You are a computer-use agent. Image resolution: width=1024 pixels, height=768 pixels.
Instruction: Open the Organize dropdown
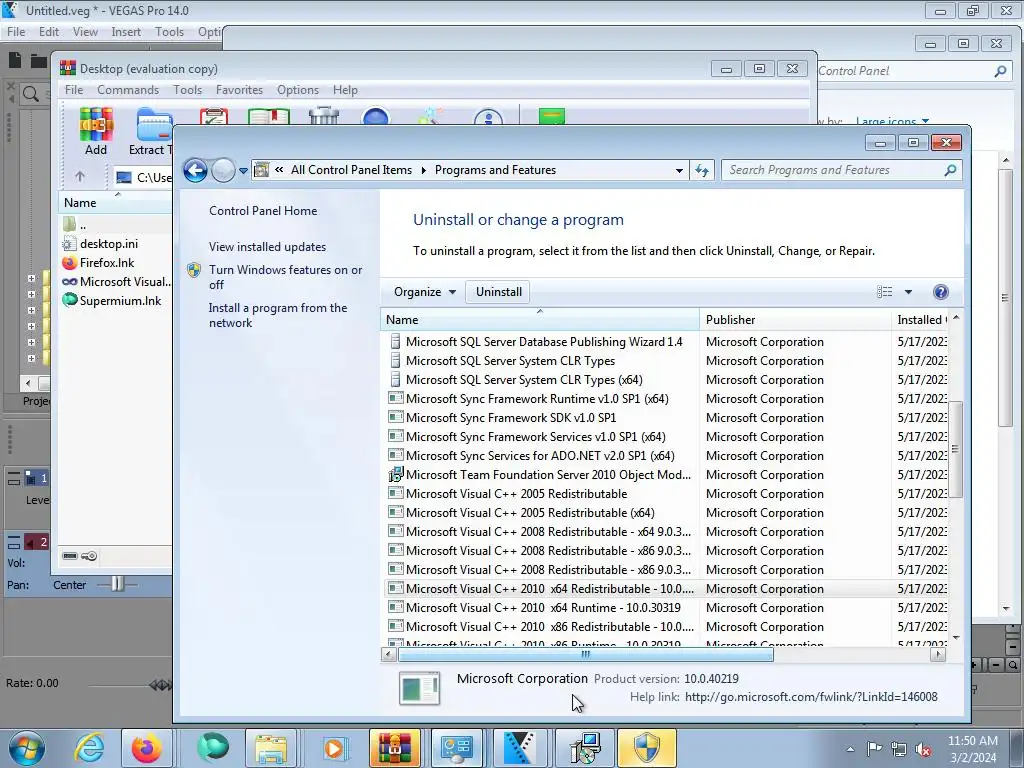(424, 292)
